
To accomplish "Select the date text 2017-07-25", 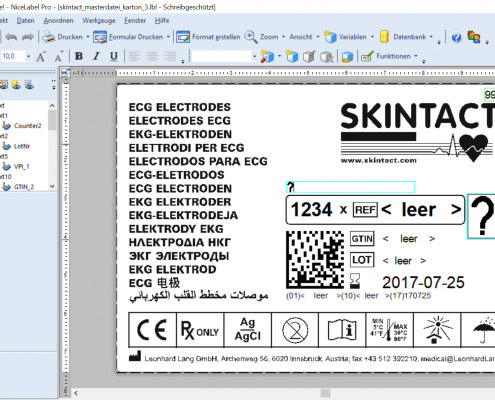I will pos(423,282).
